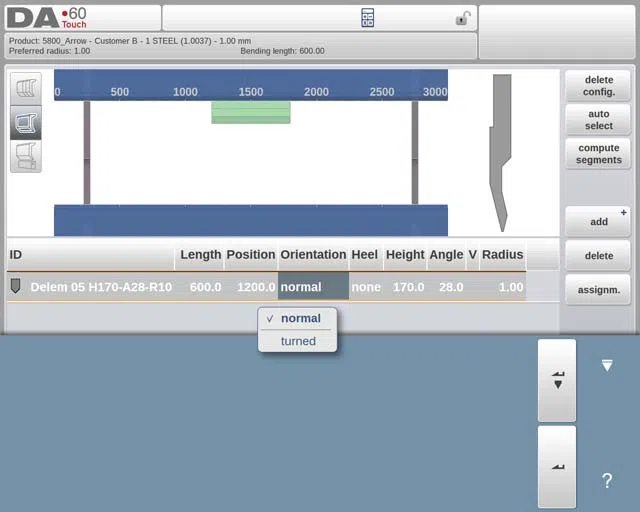The height and width of the screenshot is (512, 640).
Task: Click the add button
Action: (x=598, y=222)
